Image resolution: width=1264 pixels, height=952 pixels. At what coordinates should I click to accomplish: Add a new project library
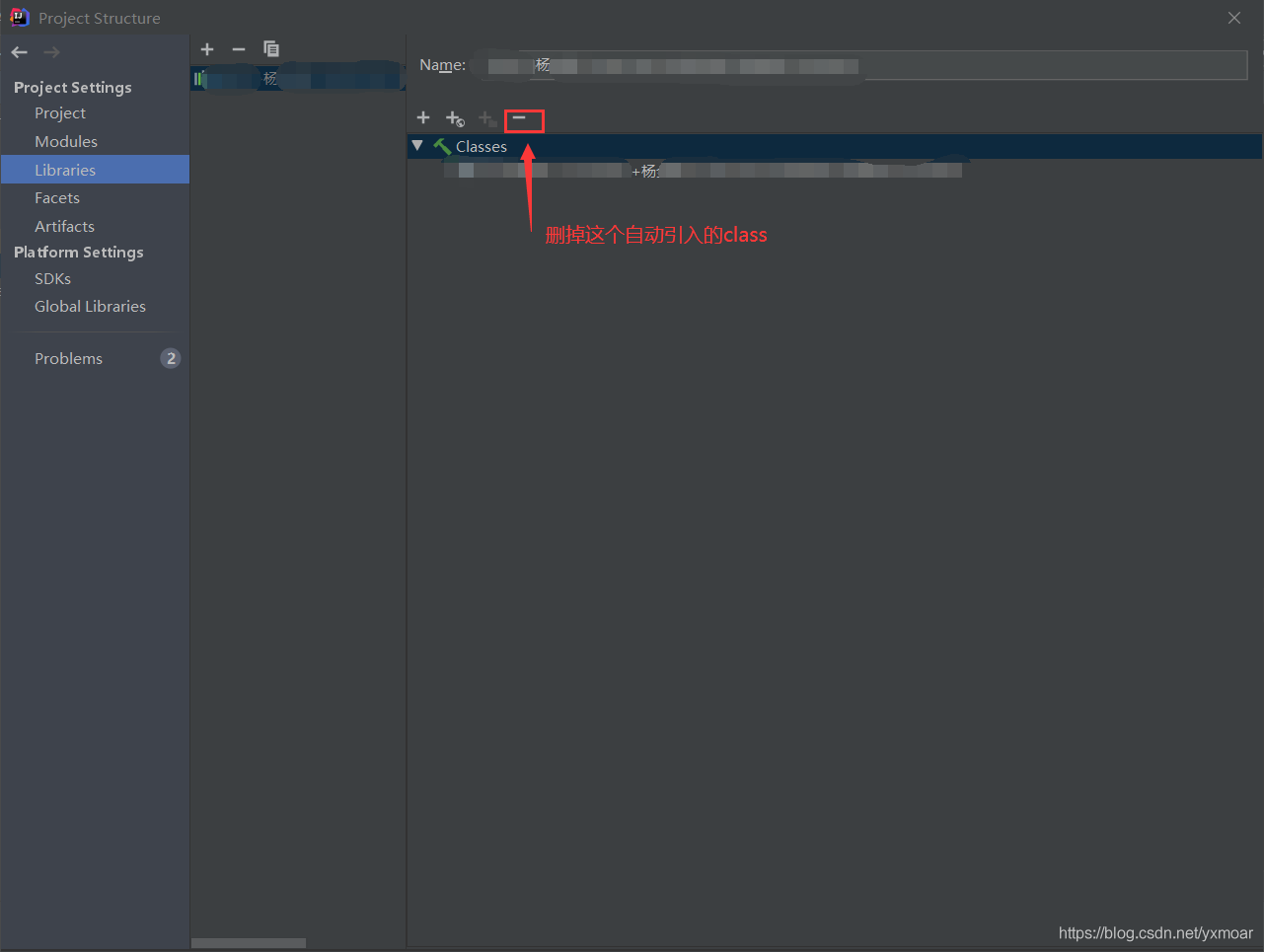[x=207, y=49]
